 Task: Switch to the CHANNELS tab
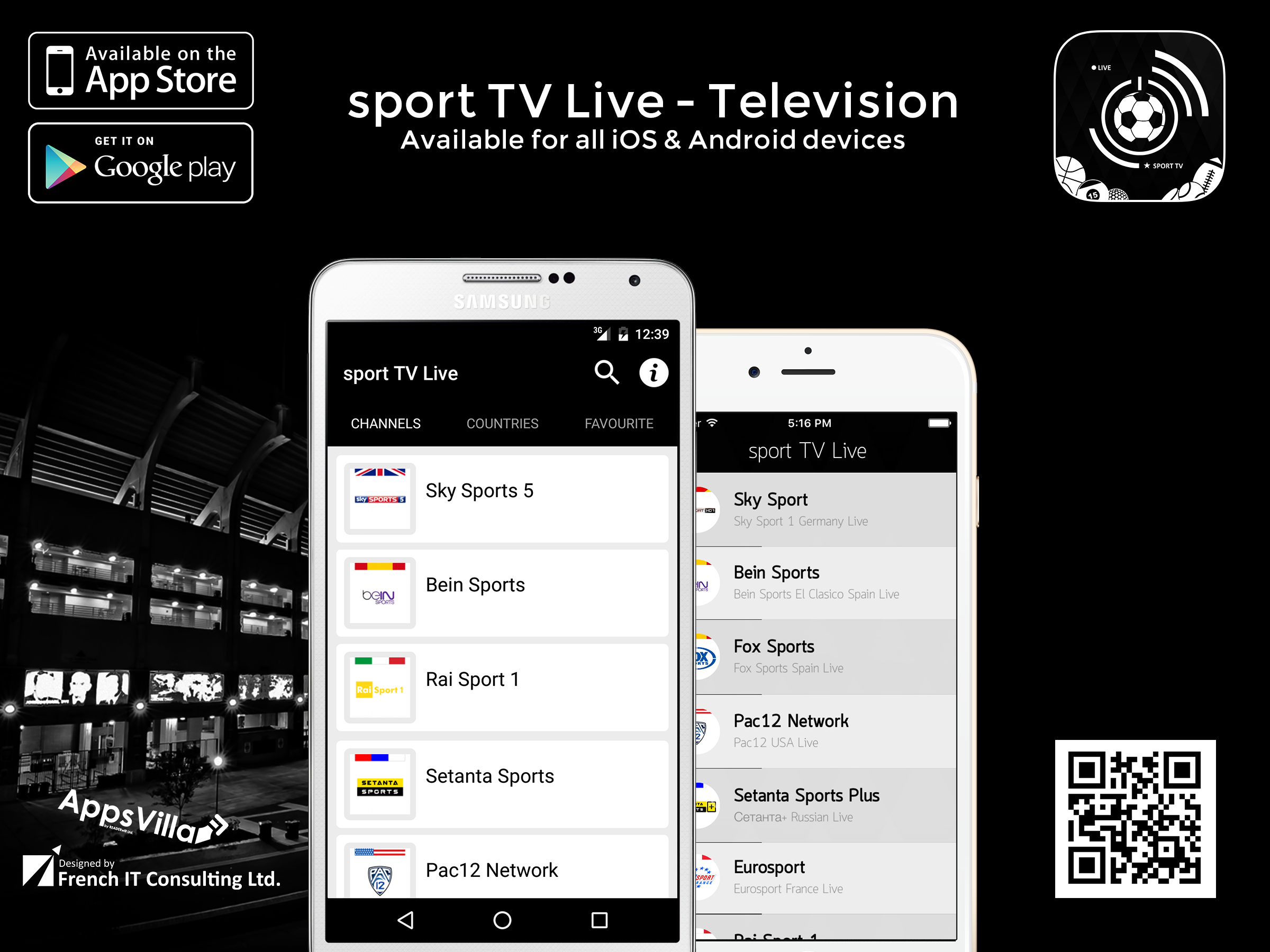[388, 423]
